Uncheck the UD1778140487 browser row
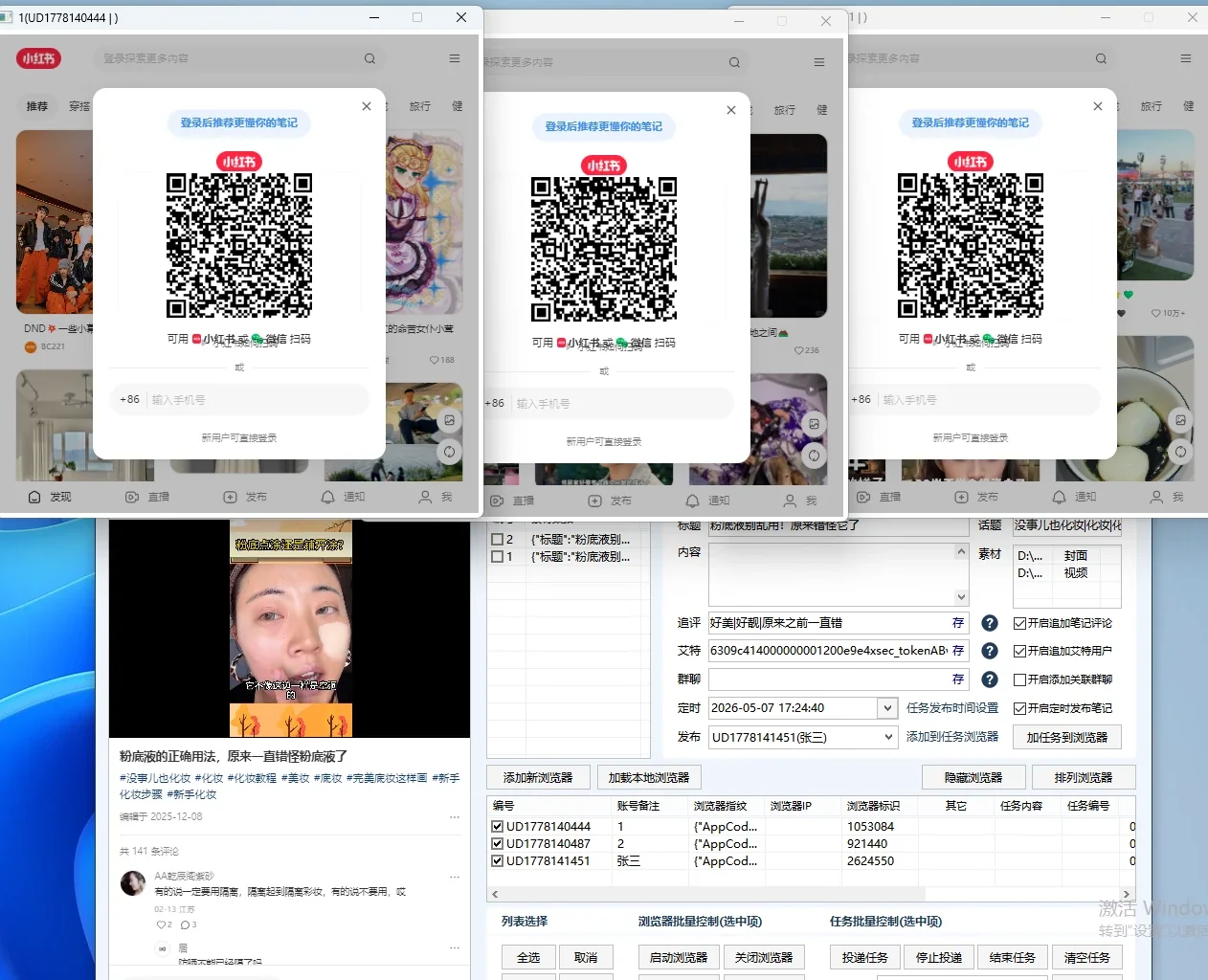The width and height of the screenshot is (1208, 980). [497, 844]
